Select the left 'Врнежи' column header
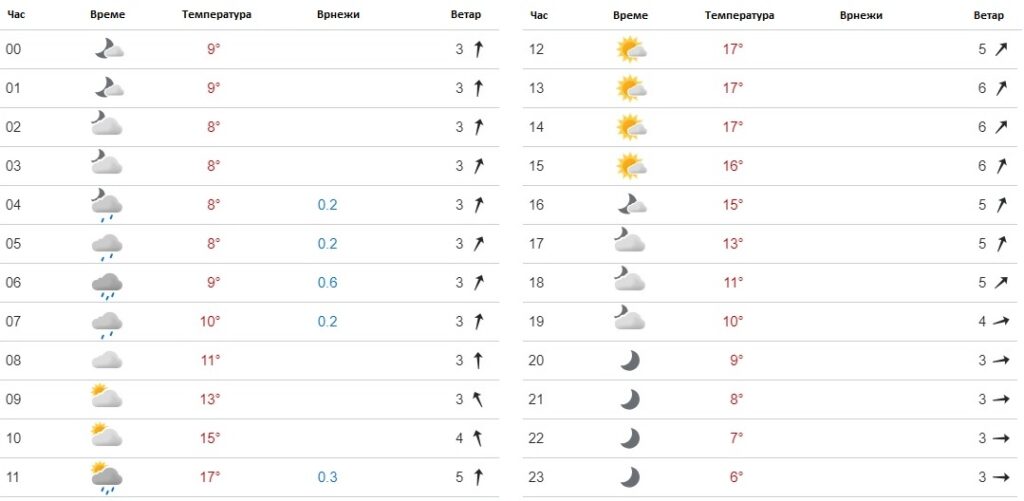The image size is (1024, 501). (x=338, y=15)
